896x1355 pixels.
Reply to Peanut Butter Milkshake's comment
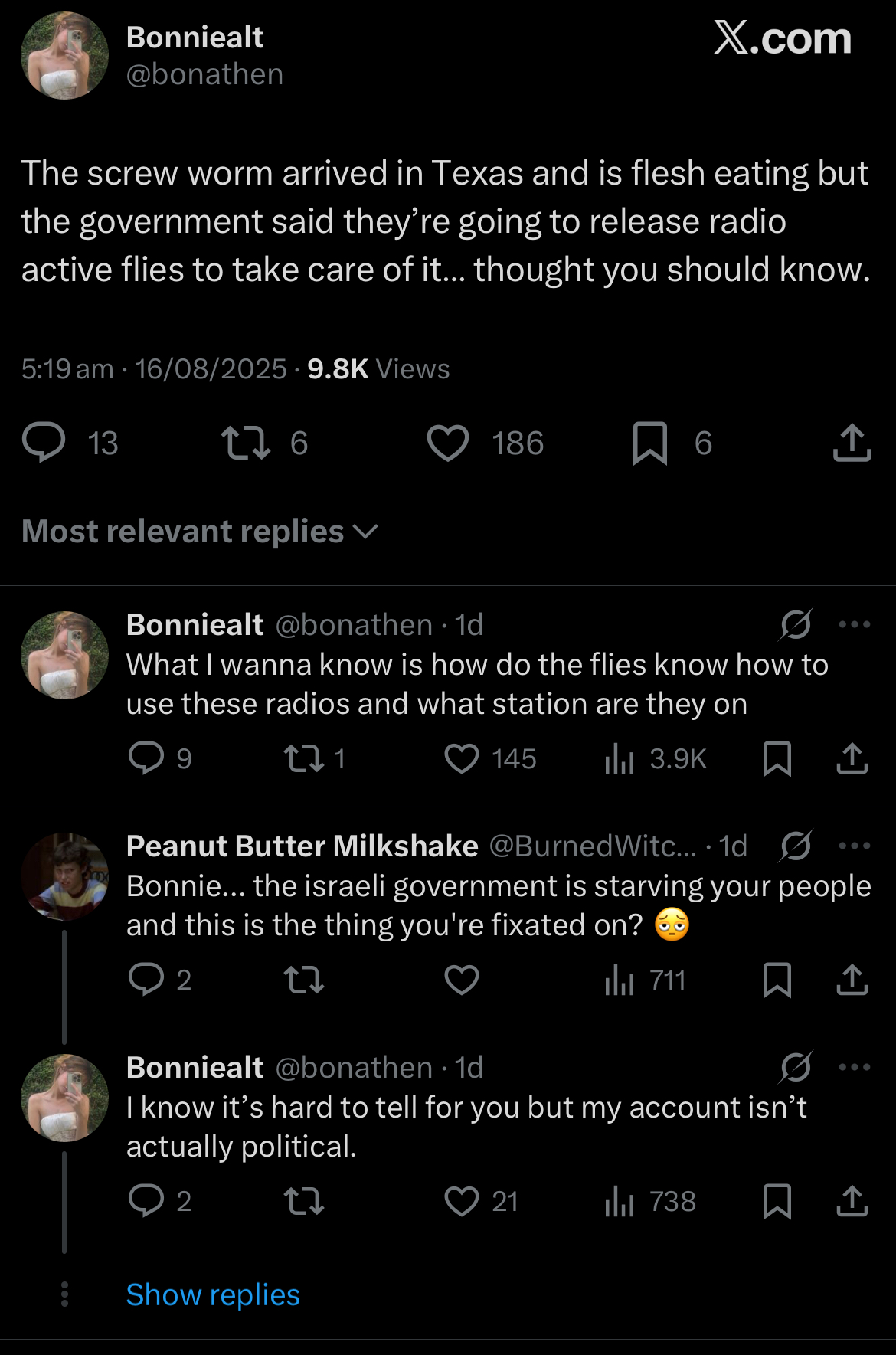(146, 980)
